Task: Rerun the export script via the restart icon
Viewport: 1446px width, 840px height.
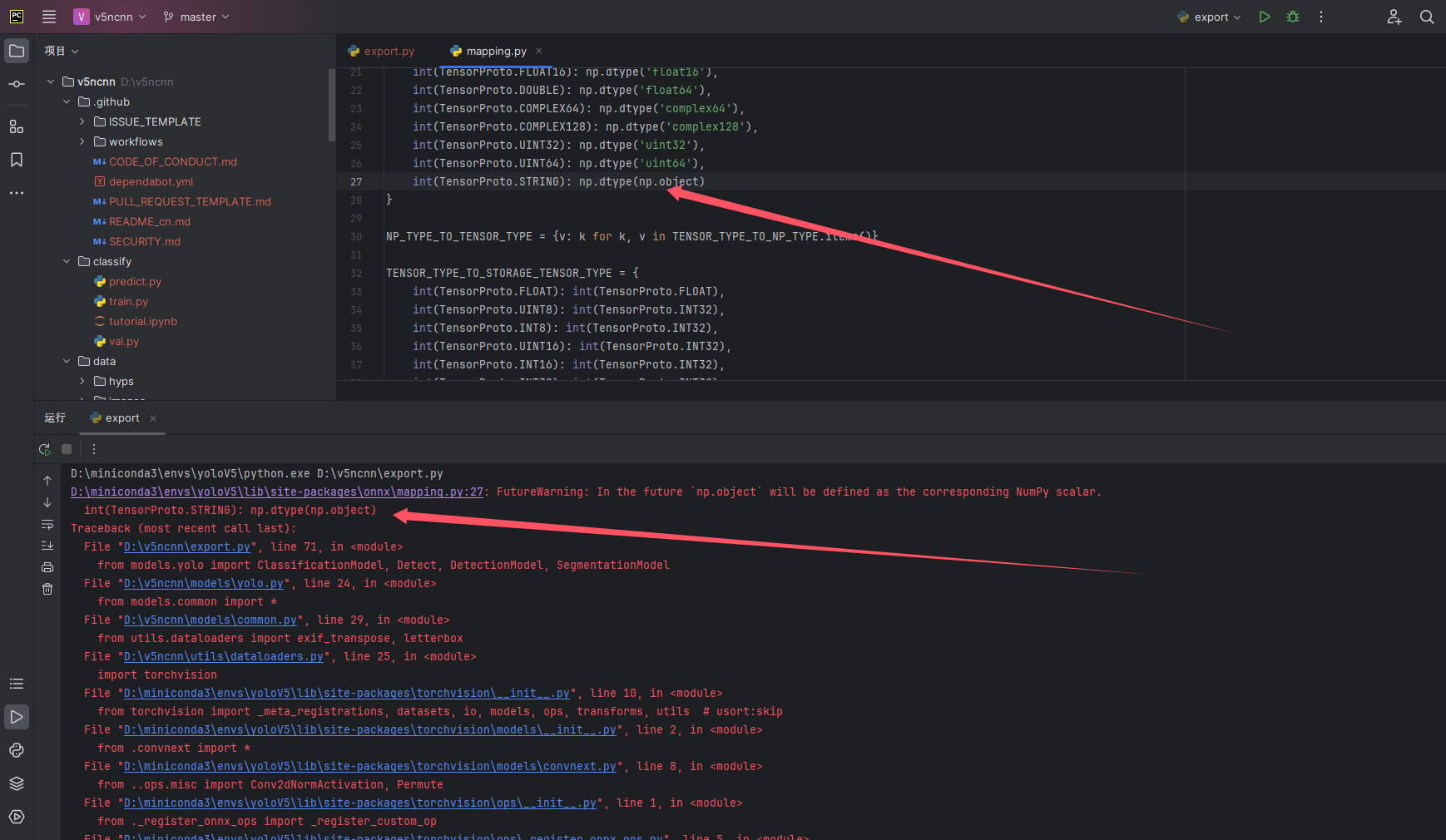Action: (x=45, y=449)
